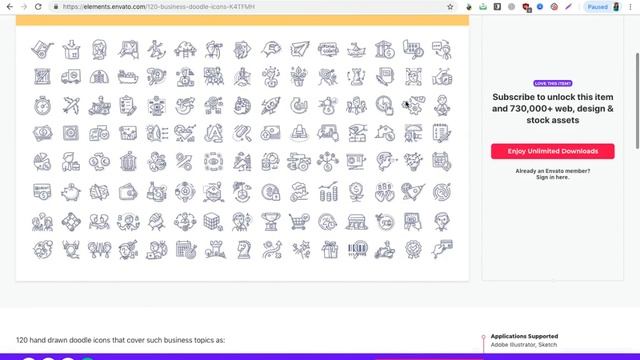Open the purple pen extension icon

pos(568,7)
